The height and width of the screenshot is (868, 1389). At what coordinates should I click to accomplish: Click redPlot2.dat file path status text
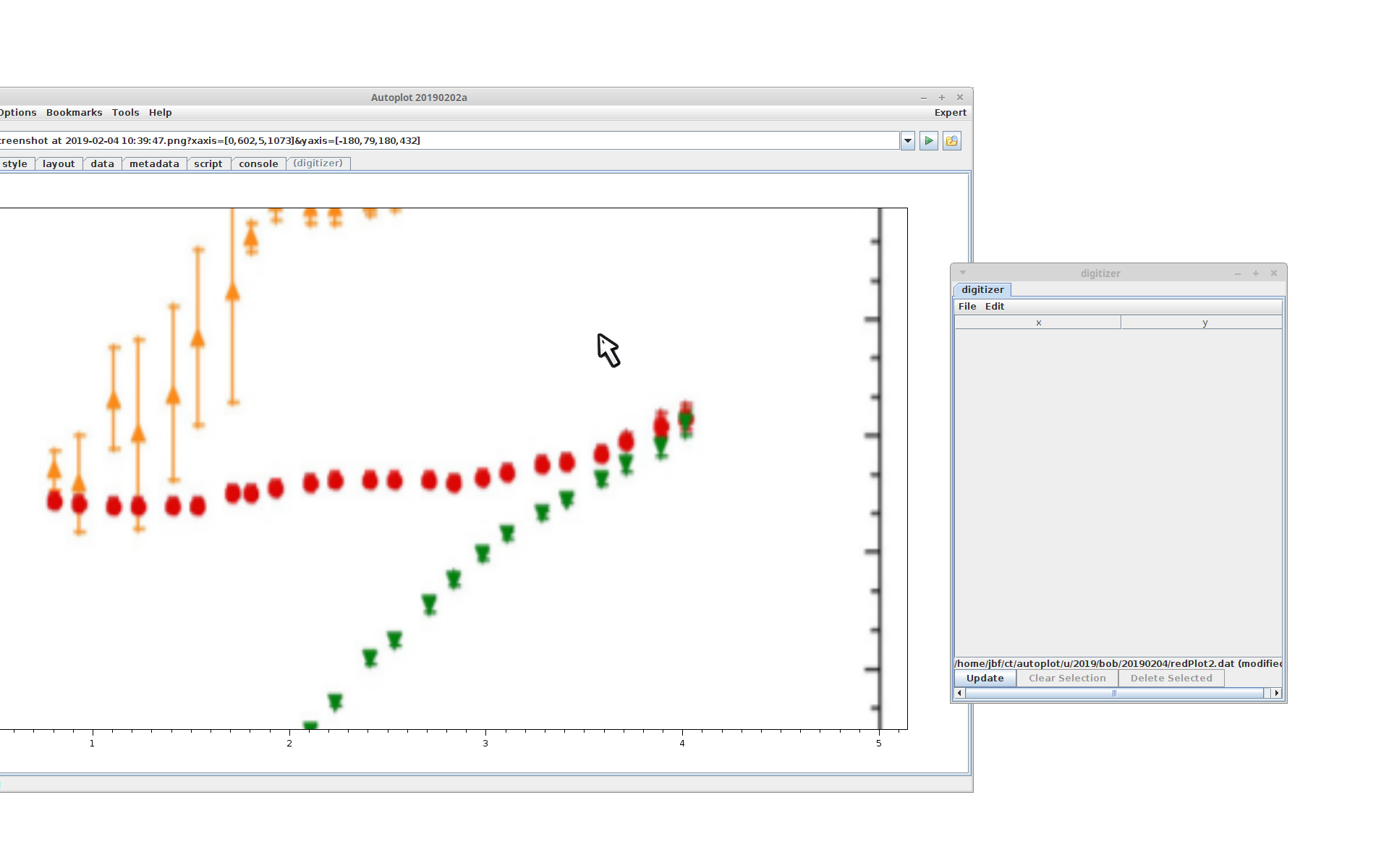[1118, 663]
